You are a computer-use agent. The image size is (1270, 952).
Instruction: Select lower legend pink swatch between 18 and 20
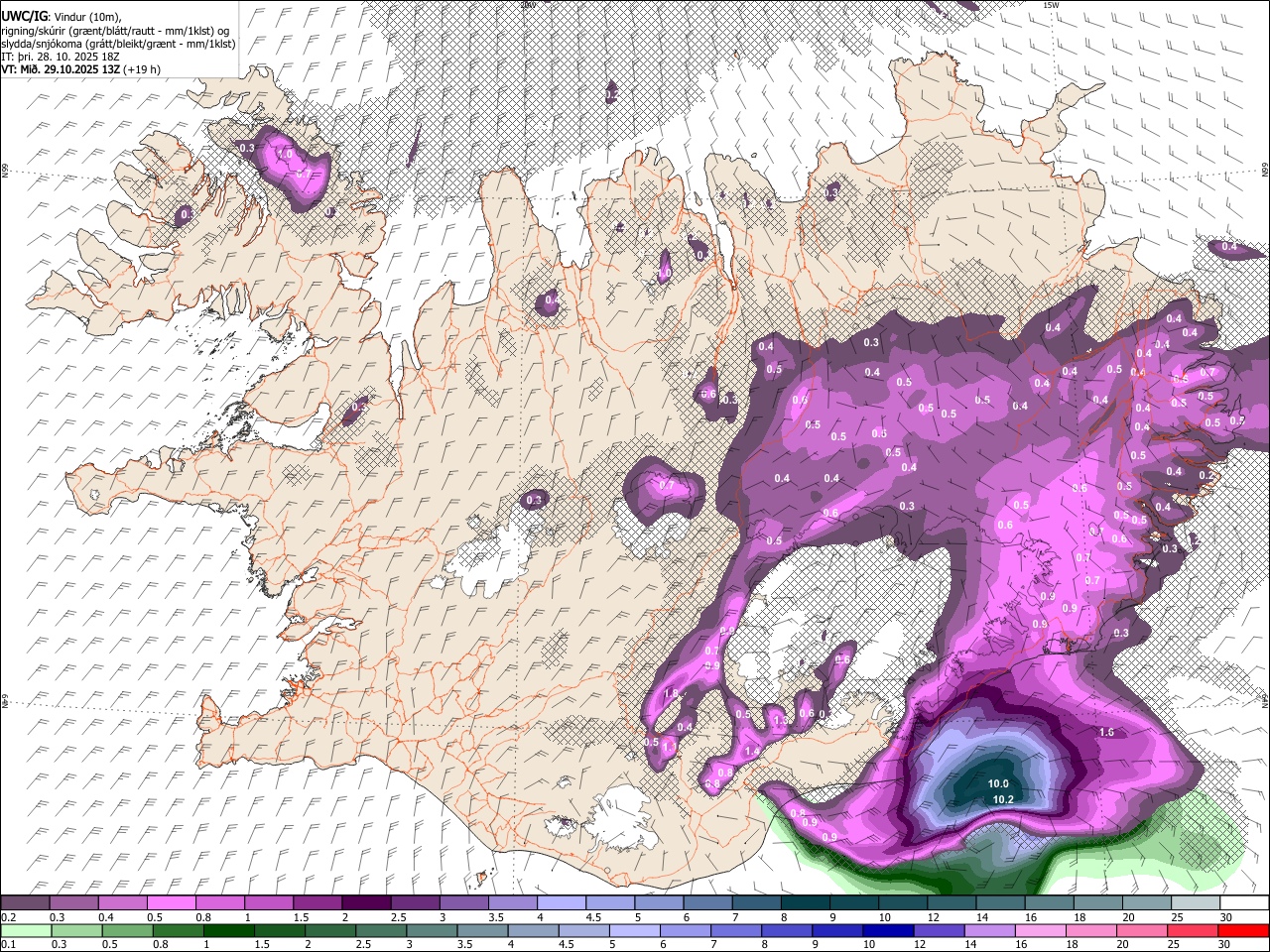1090,930
